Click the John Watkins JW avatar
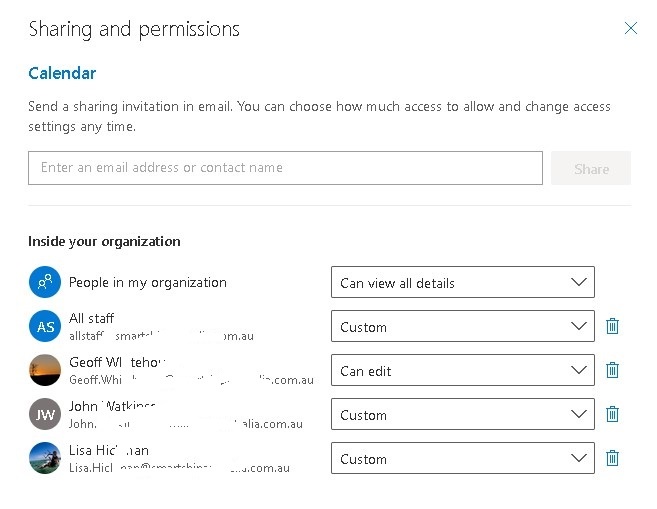657x509 pixels. 45,414
